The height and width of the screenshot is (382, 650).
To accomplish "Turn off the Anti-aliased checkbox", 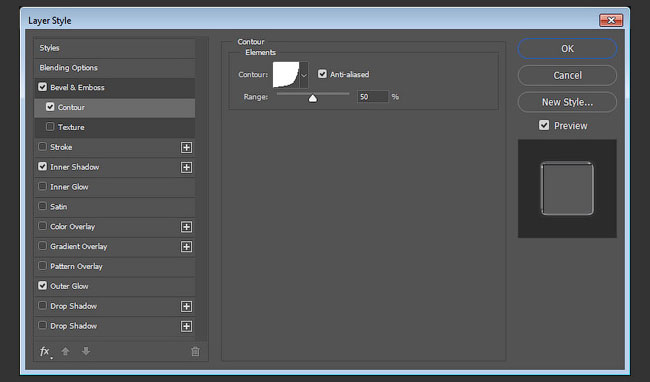I will (x=322, y=74).
